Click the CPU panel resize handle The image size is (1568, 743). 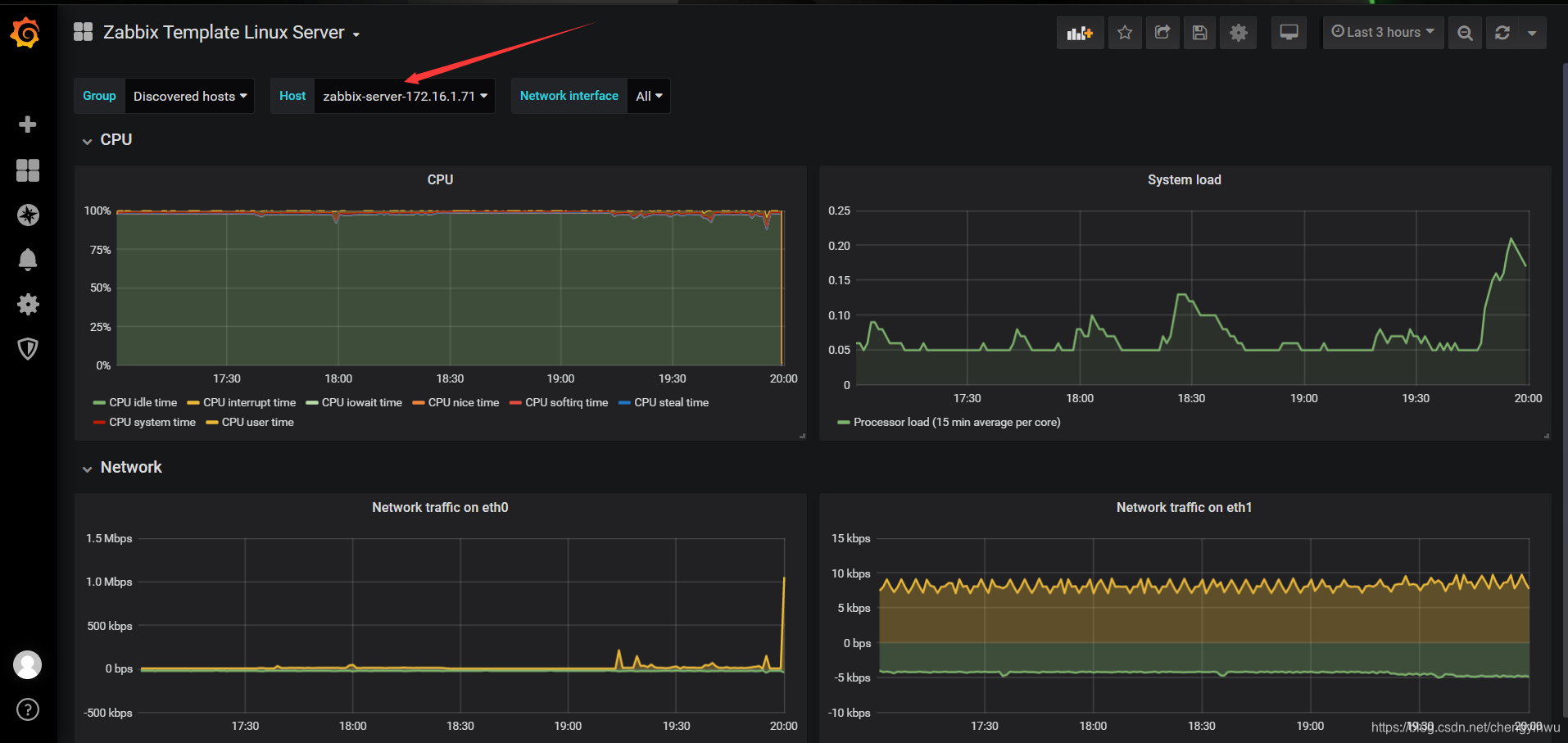tap(802, 436)
